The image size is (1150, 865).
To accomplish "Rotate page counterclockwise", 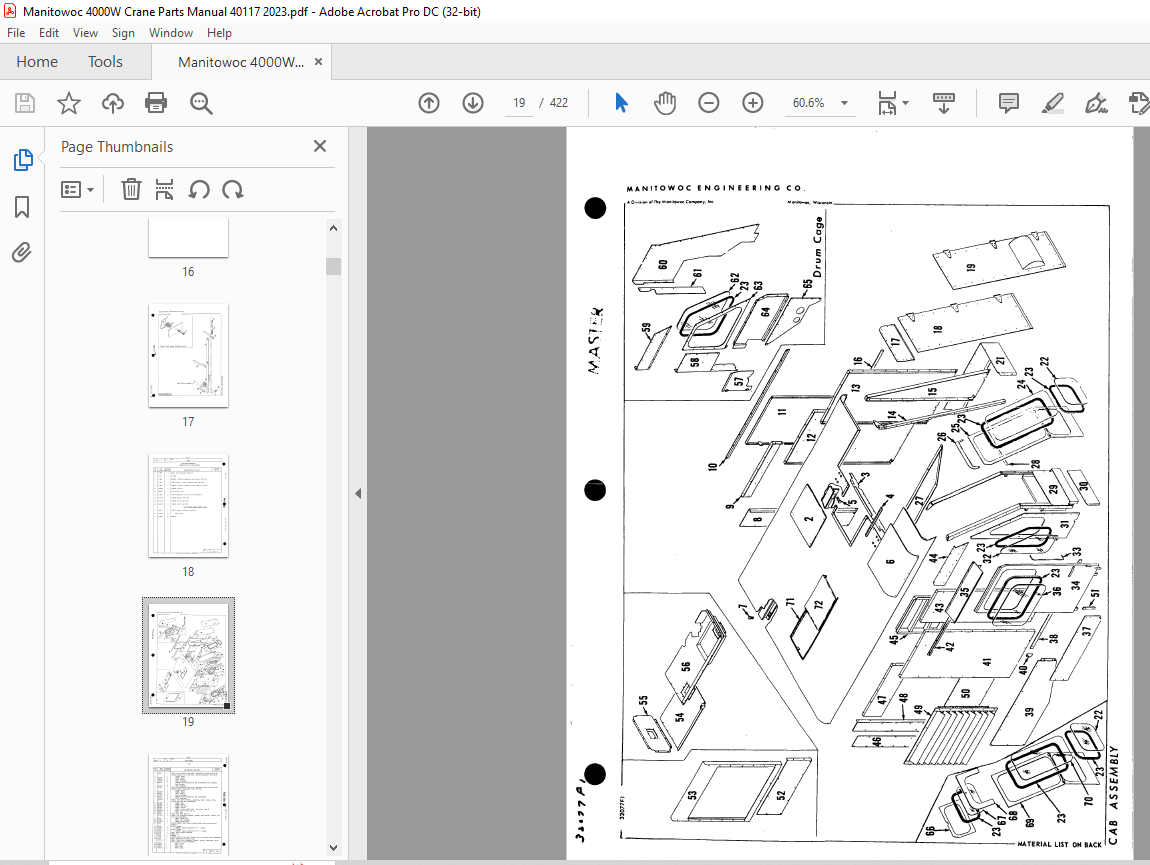I will point(199,190).
